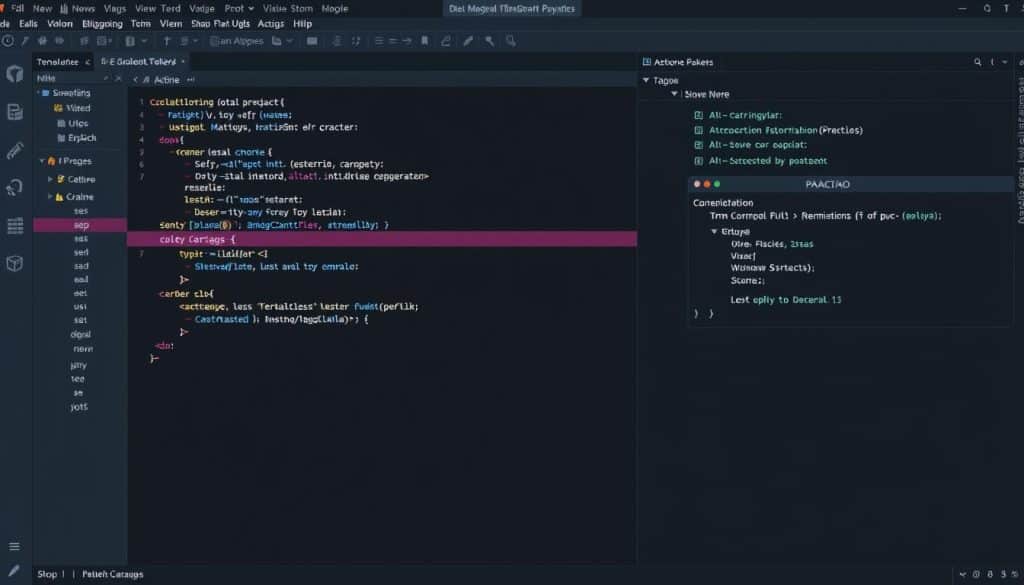Viewport: 1024px width, 585px height.
Task: Expand the Catbre folder
Action: pos(50,179)
